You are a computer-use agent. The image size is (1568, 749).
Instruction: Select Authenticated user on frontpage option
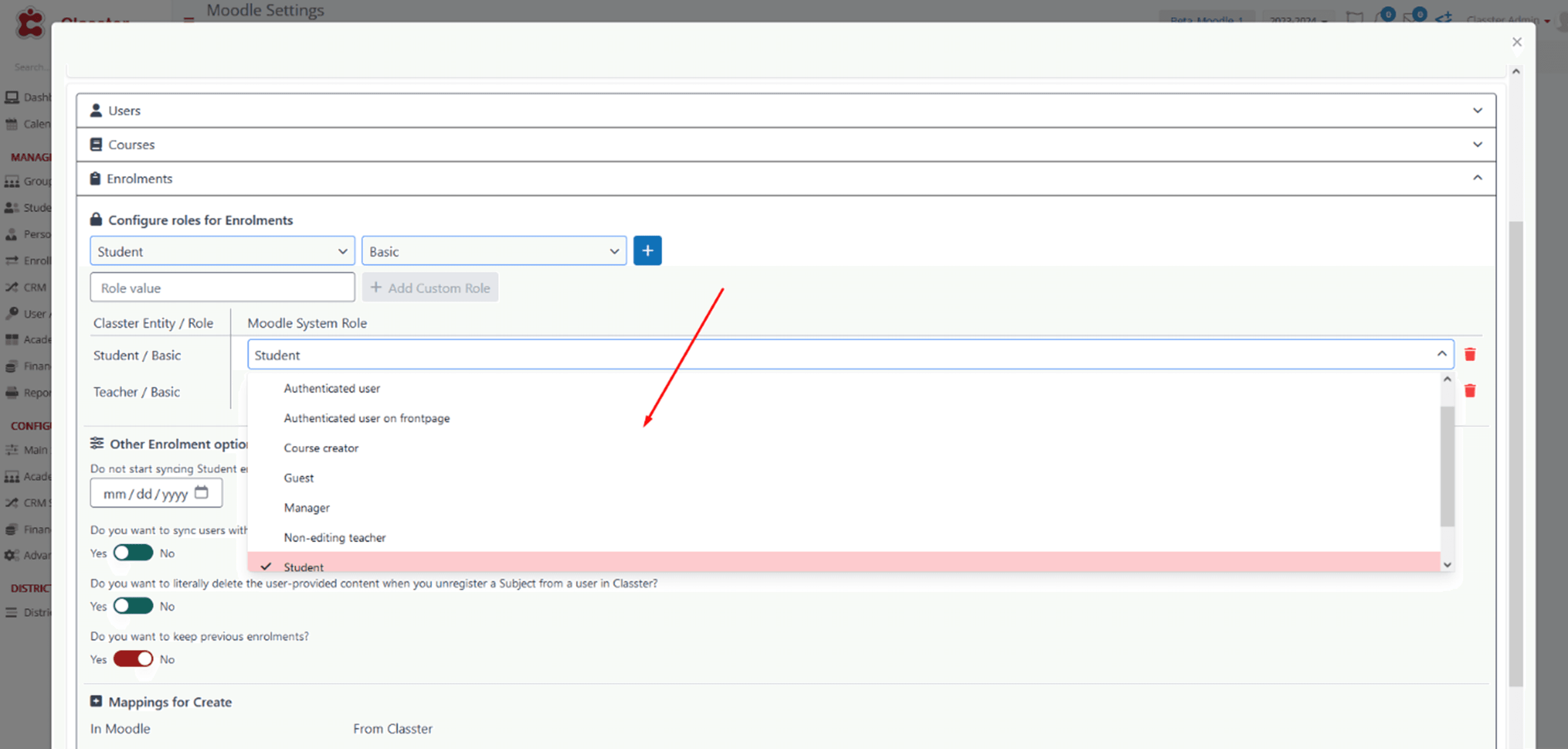point(844,418)
